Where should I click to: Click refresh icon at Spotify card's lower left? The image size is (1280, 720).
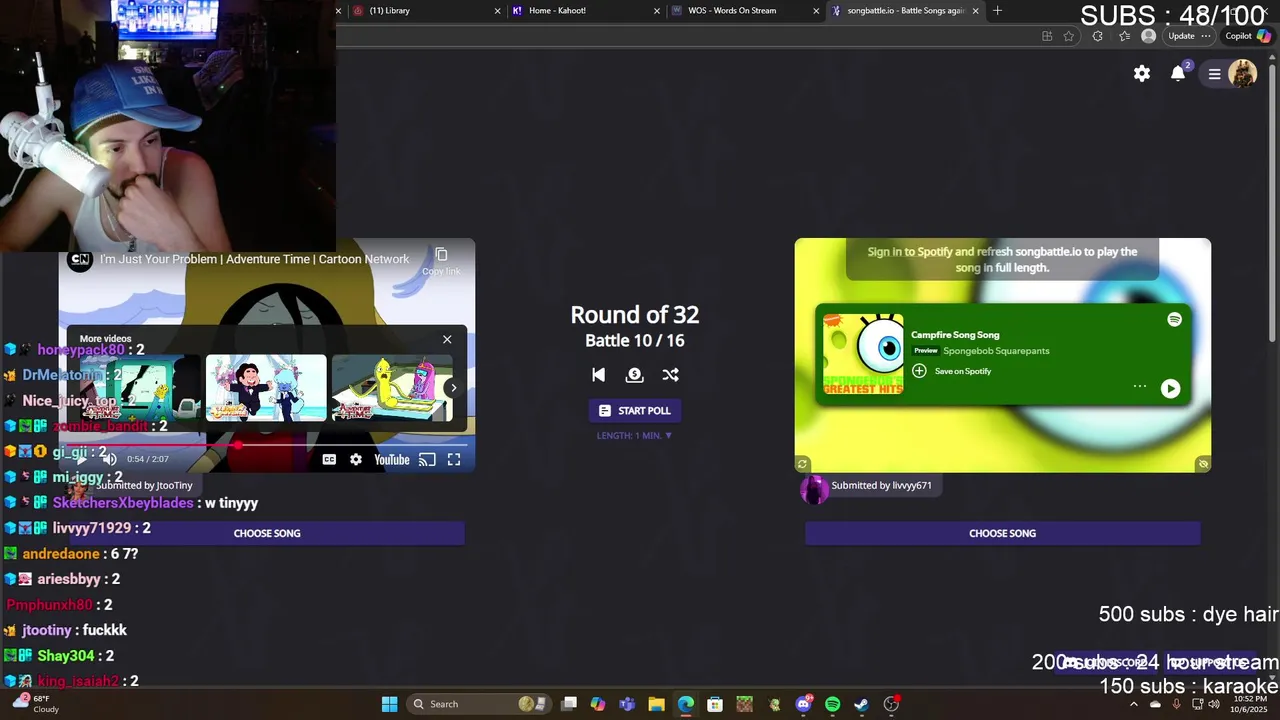click(802, 464)
